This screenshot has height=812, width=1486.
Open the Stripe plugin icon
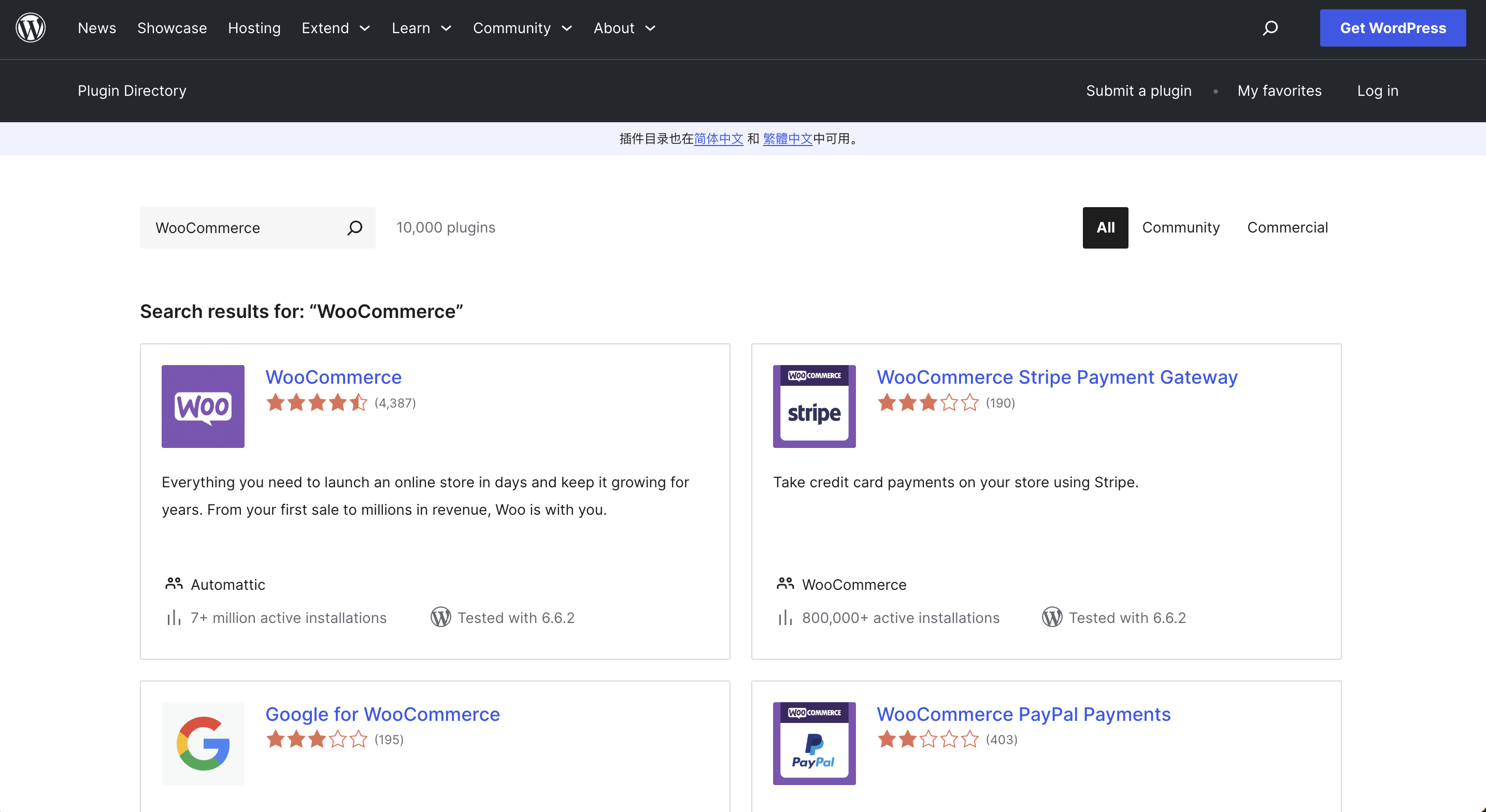point(814,406)
